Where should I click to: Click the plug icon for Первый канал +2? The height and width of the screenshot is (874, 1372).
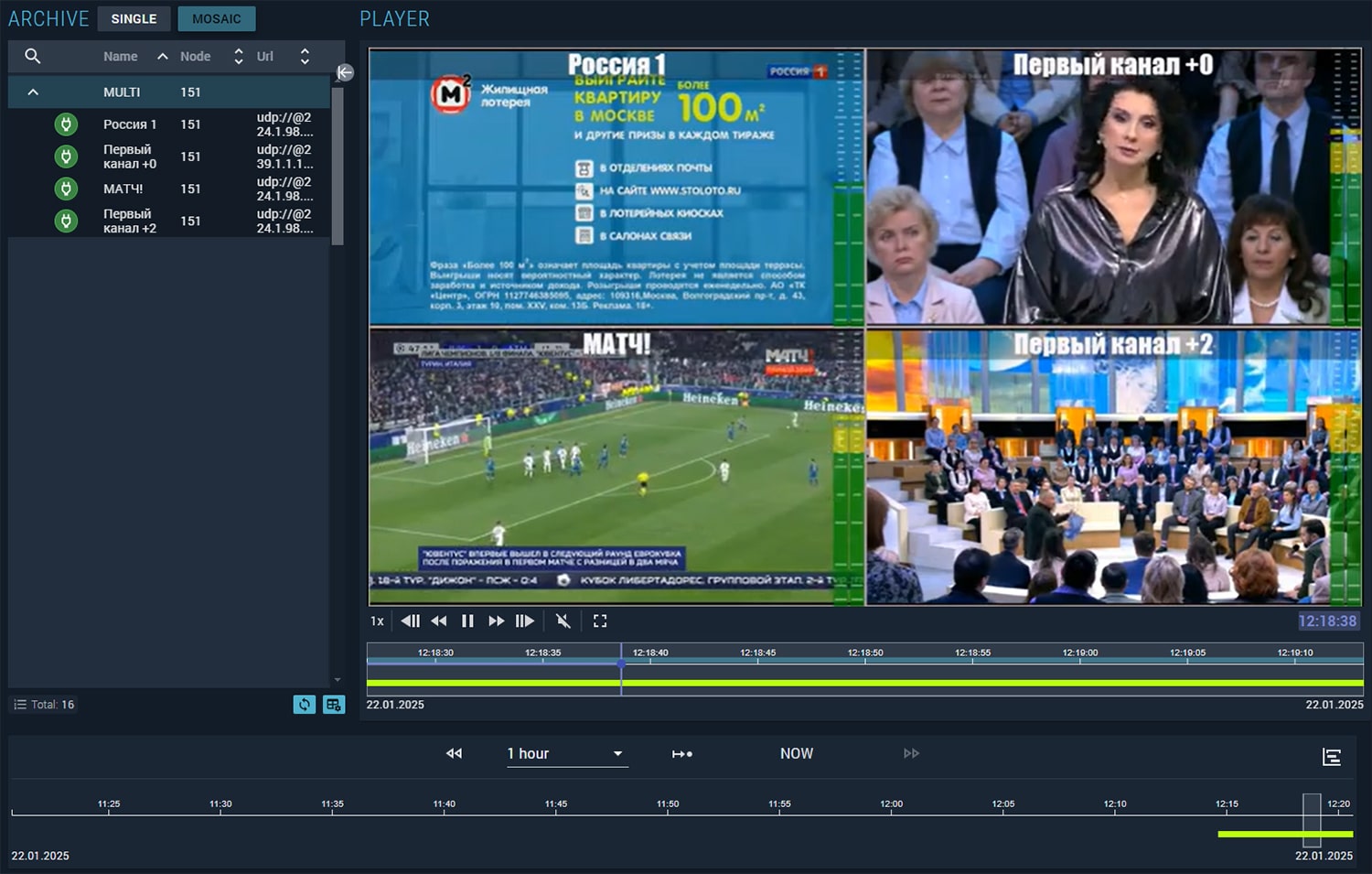(x=66, y=221)
